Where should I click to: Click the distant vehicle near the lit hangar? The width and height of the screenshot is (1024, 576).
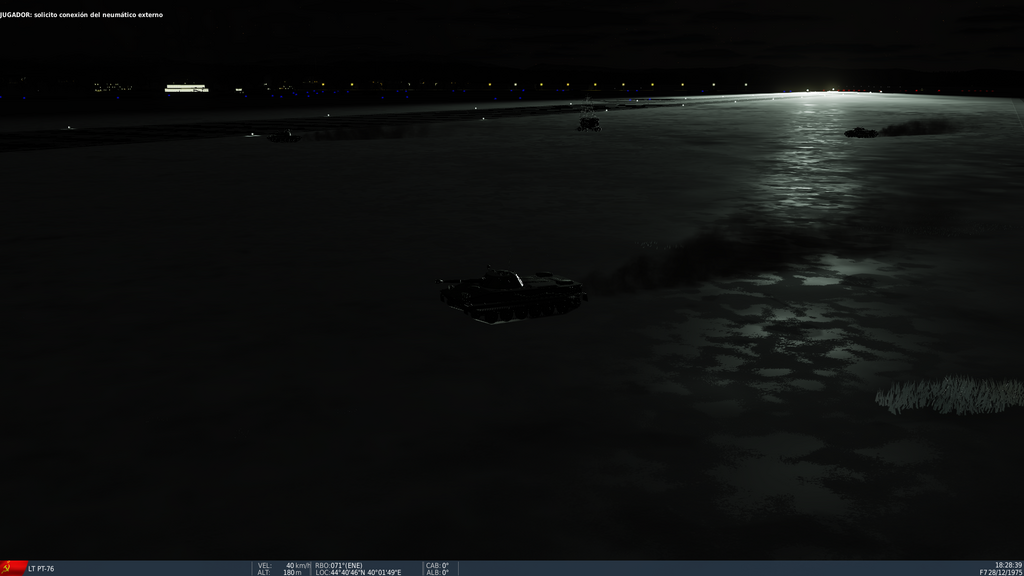(x=284, y=136)
